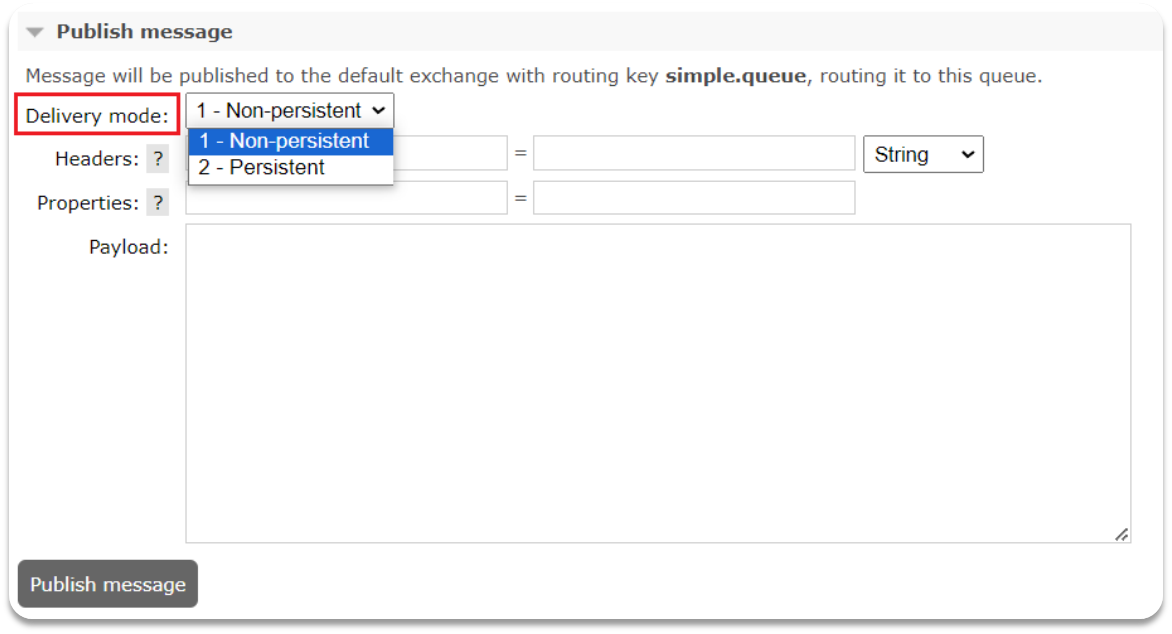Open the String type dropdown
Image resolution: width=1172 pixels, height=634 pixels.
click(x=923, y=154)
